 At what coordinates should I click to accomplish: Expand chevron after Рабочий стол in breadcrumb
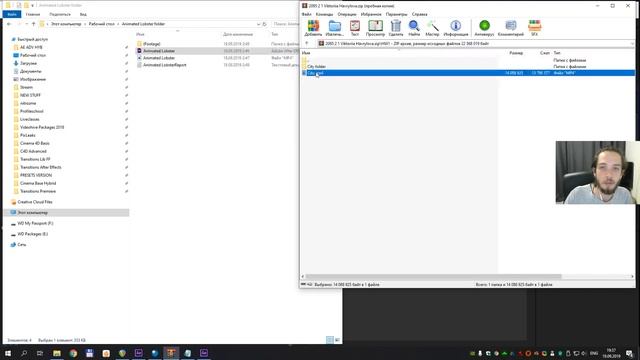tap(118, 24)
